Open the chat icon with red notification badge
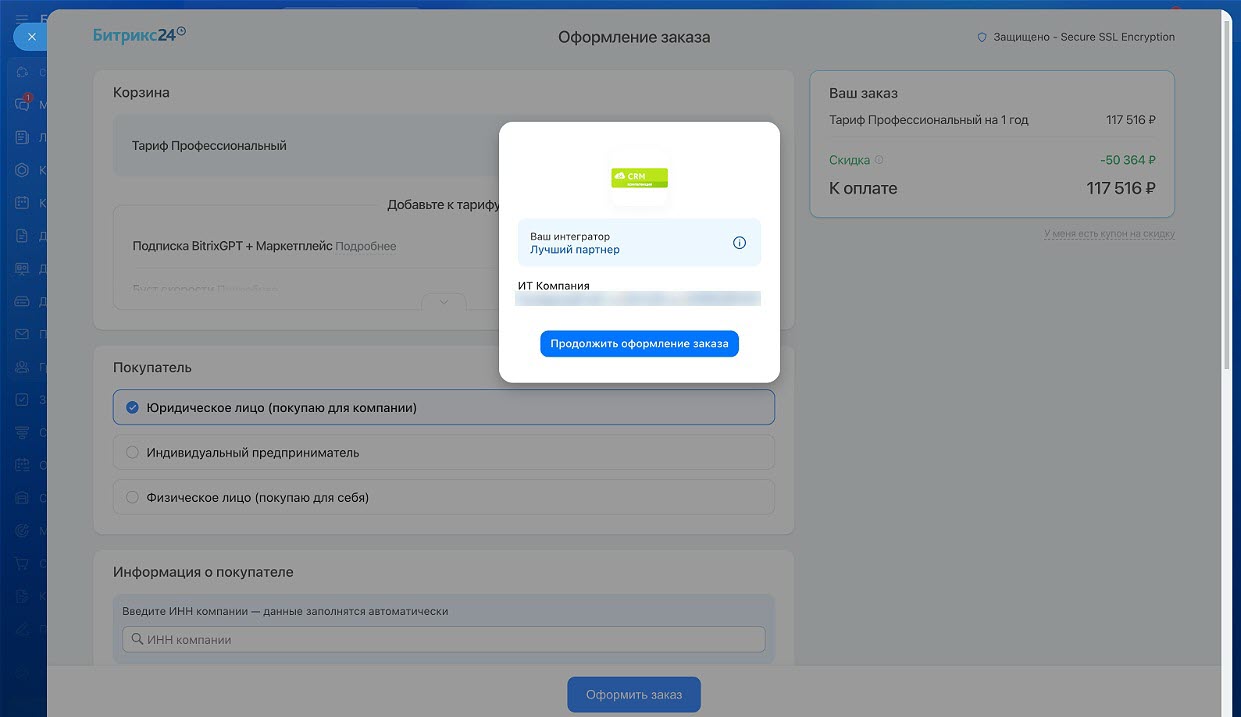Image resolution: width=1241 pixels, height=717 pixels. (x=22, y=103)
